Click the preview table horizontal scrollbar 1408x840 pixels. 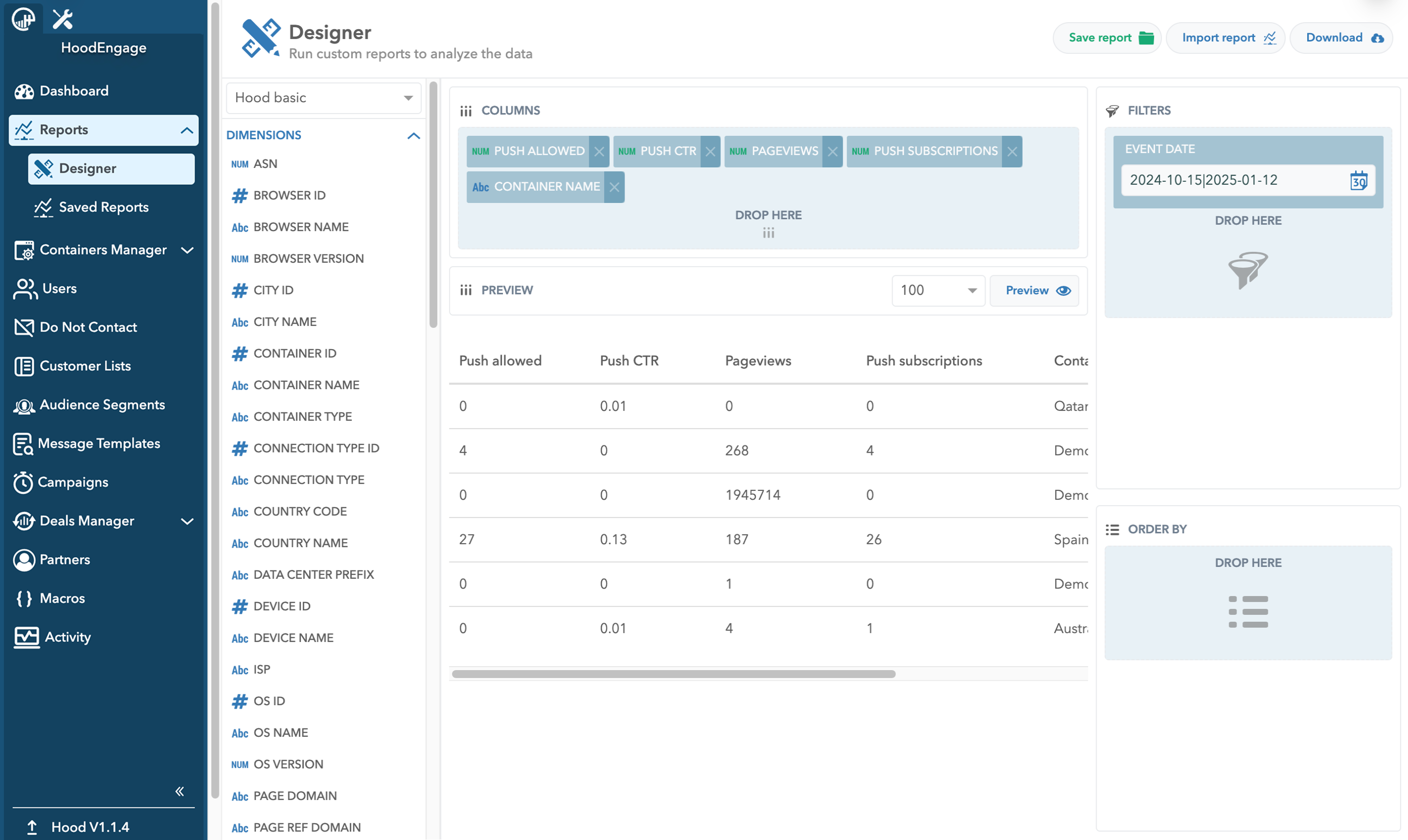point(673,674)
